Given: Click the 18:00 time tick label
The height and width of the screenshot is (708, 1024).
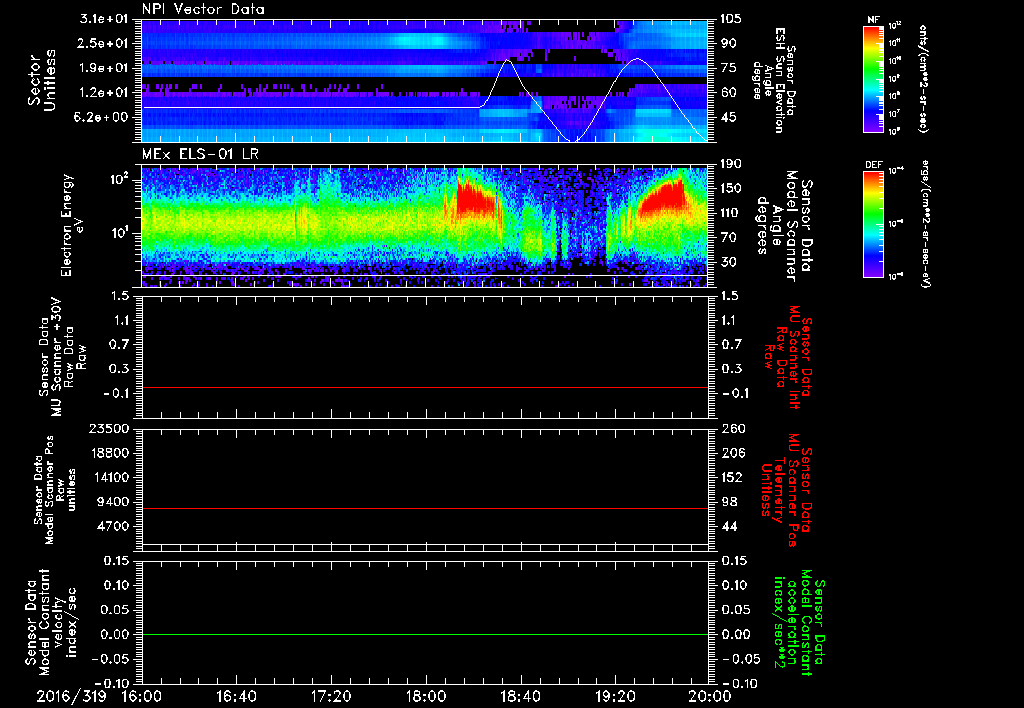Looking at the screenshot, I should [x=426, y=696].
